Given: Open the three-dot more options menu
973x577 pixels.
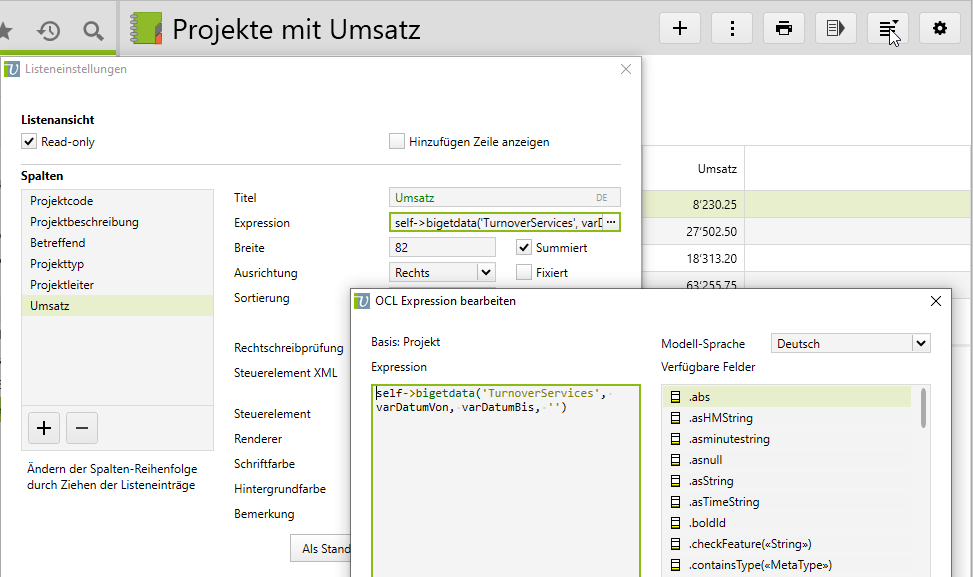Looking at the screenshot, I should (x=732, y=28).
